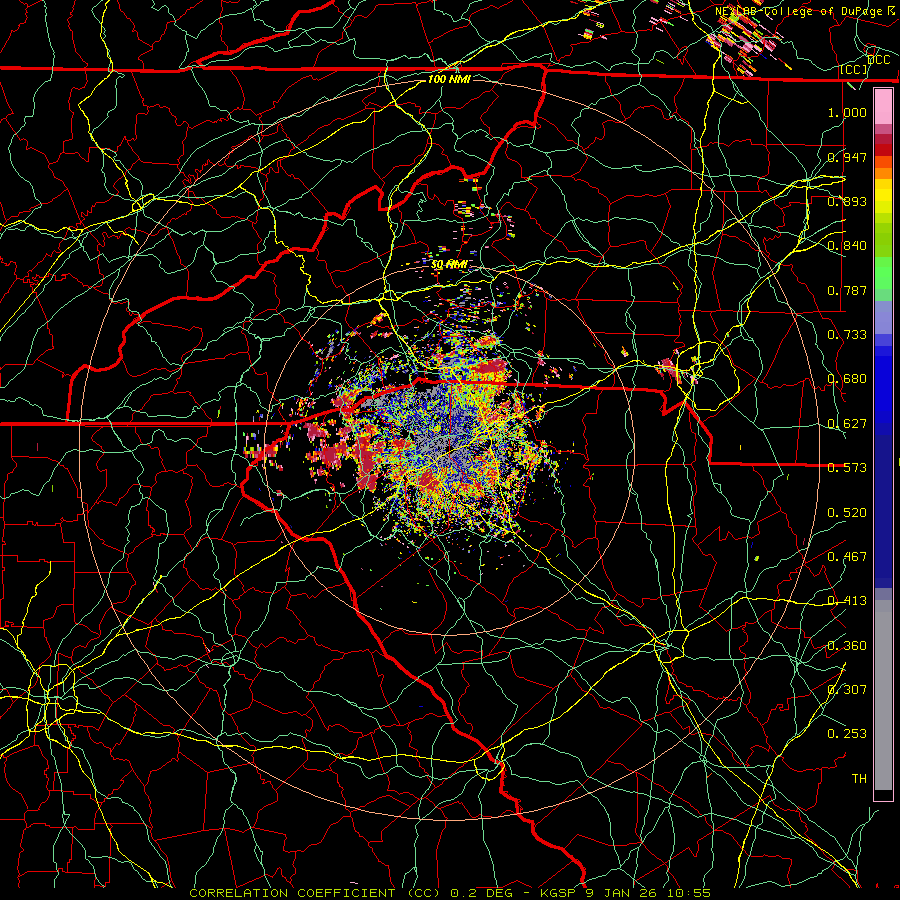The height and width of the screenshot is (900, 900).
Task: Pick the "0.627" scale label
Action: 847,423
